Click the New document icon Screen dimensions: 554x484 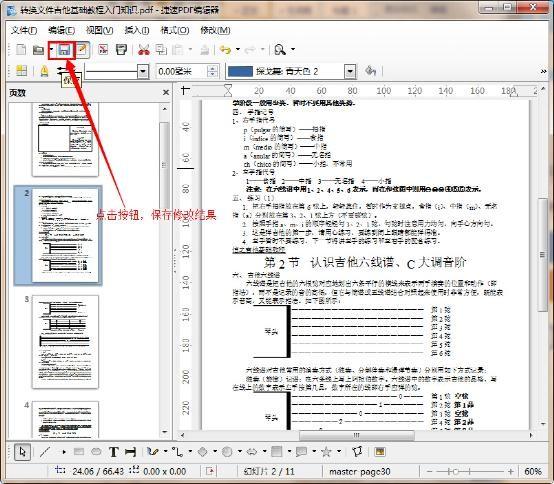pyautogui.click(x=21, y=50)
